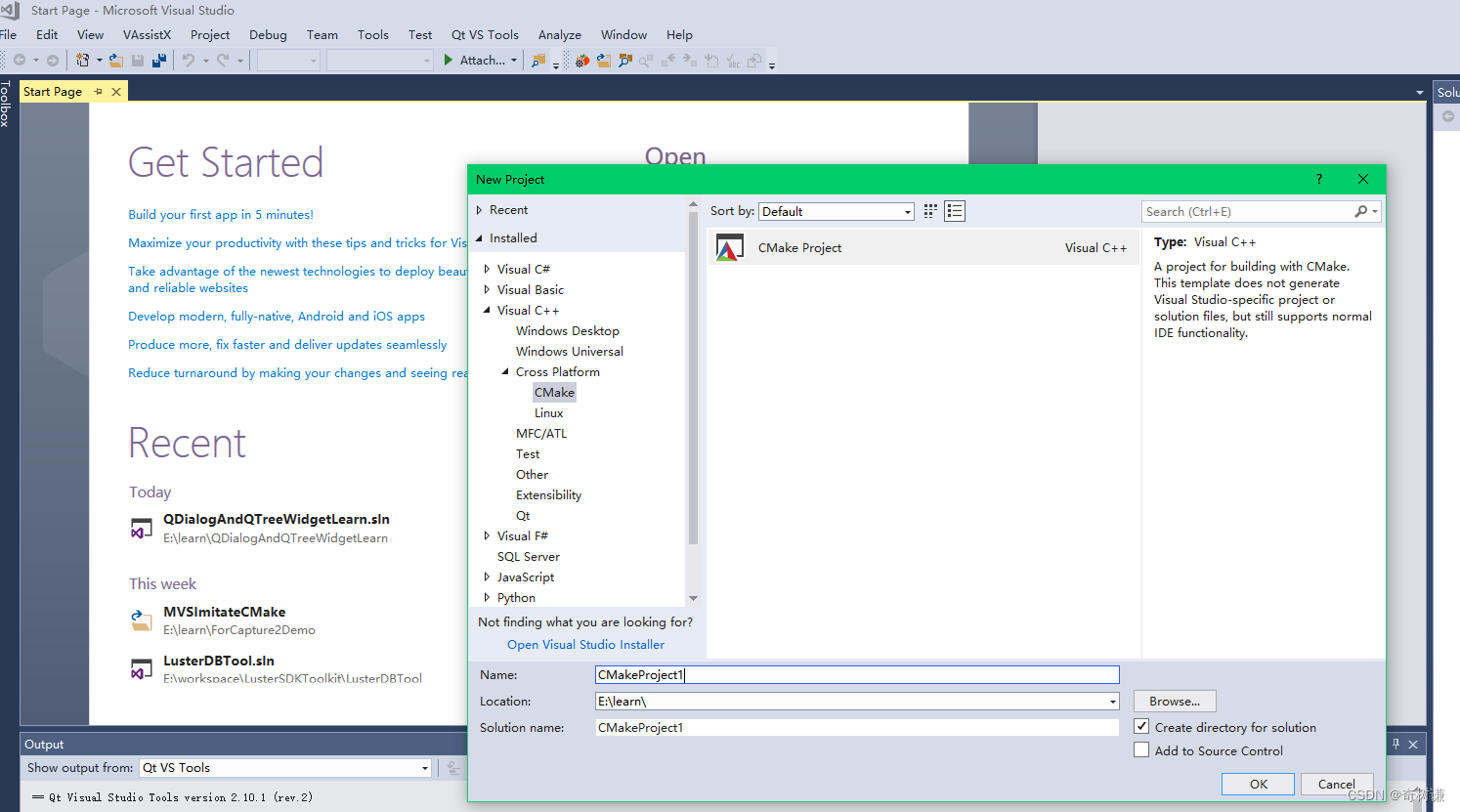This screenshot has height=812, width=1460.
Task: Click the Save All toolbar icon
Action: tap(158, 60)
